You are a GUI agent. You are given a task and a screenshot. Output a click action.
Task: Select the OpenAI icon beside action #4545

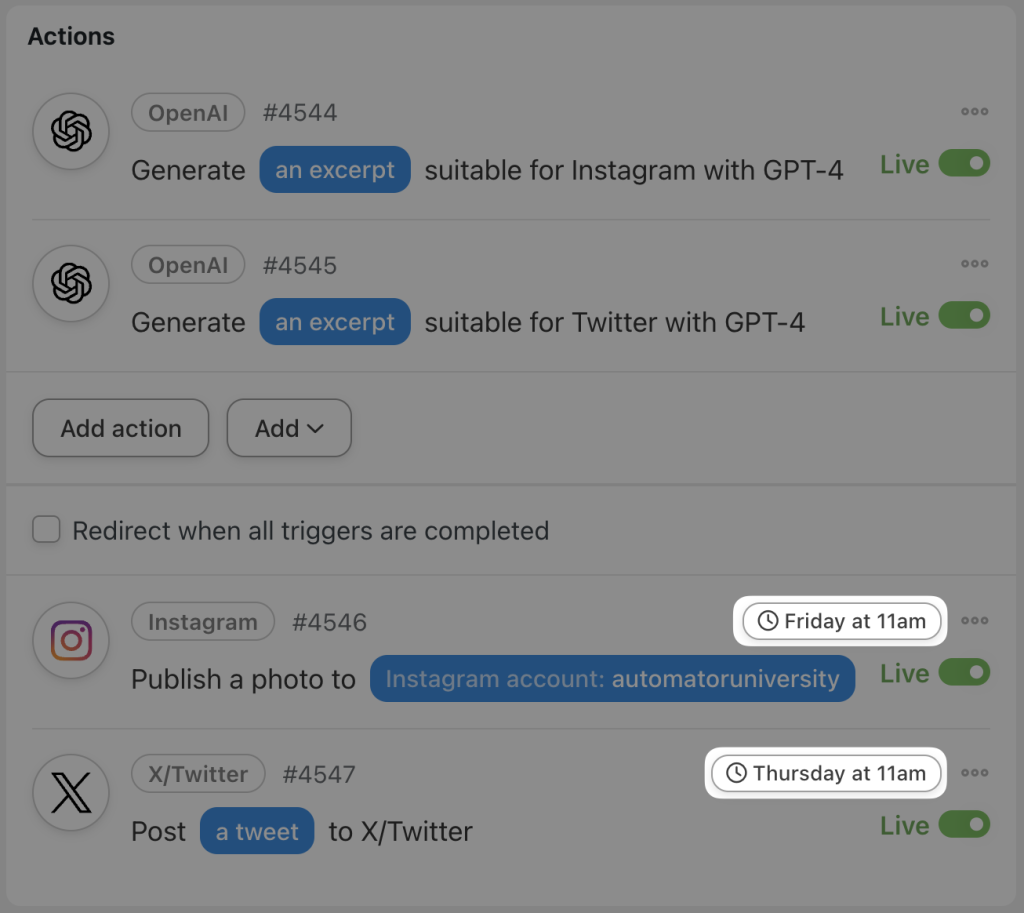click(70, 283)
